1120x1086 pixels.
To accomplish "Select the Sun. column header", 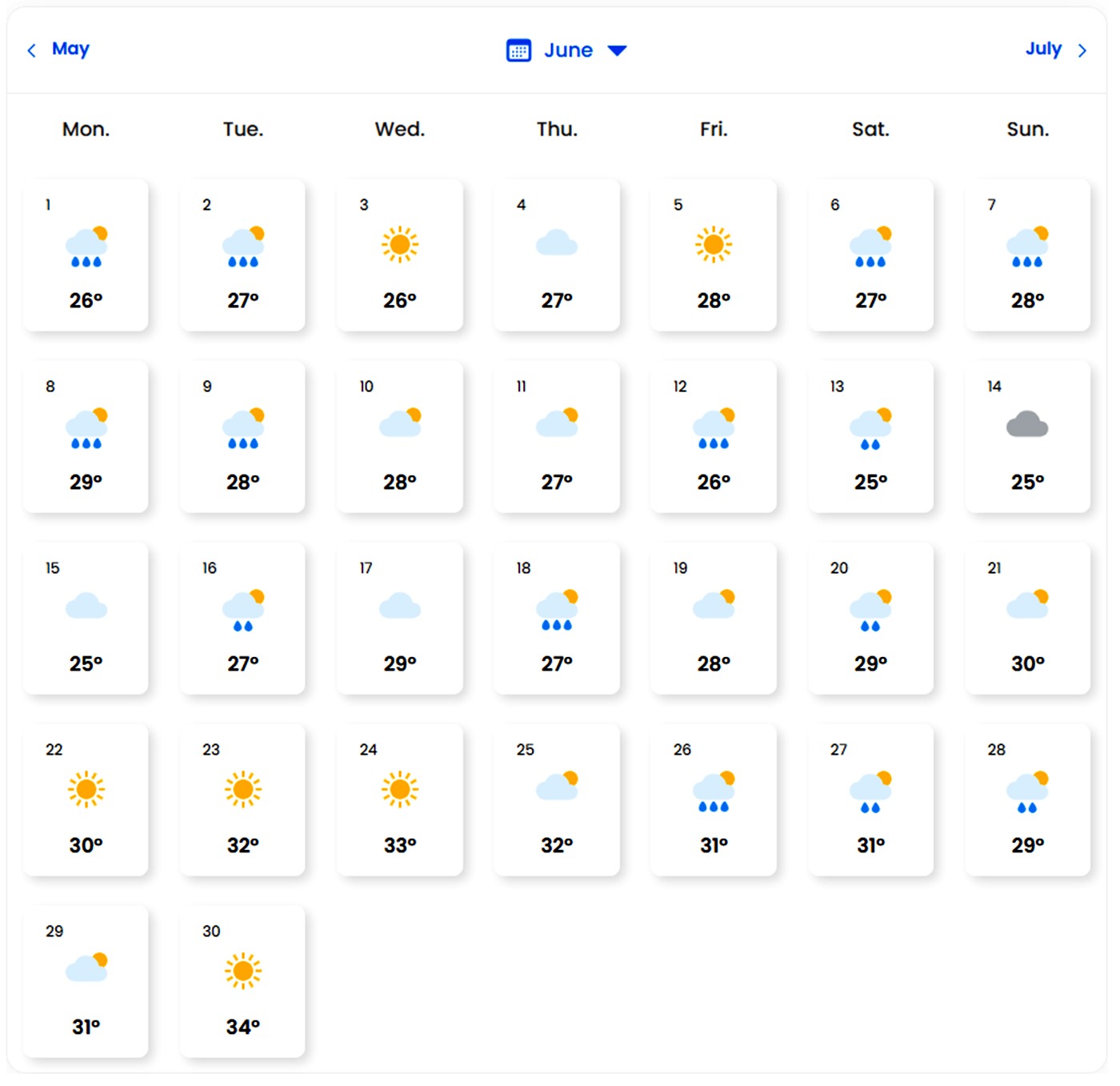I will point(1028,128).
